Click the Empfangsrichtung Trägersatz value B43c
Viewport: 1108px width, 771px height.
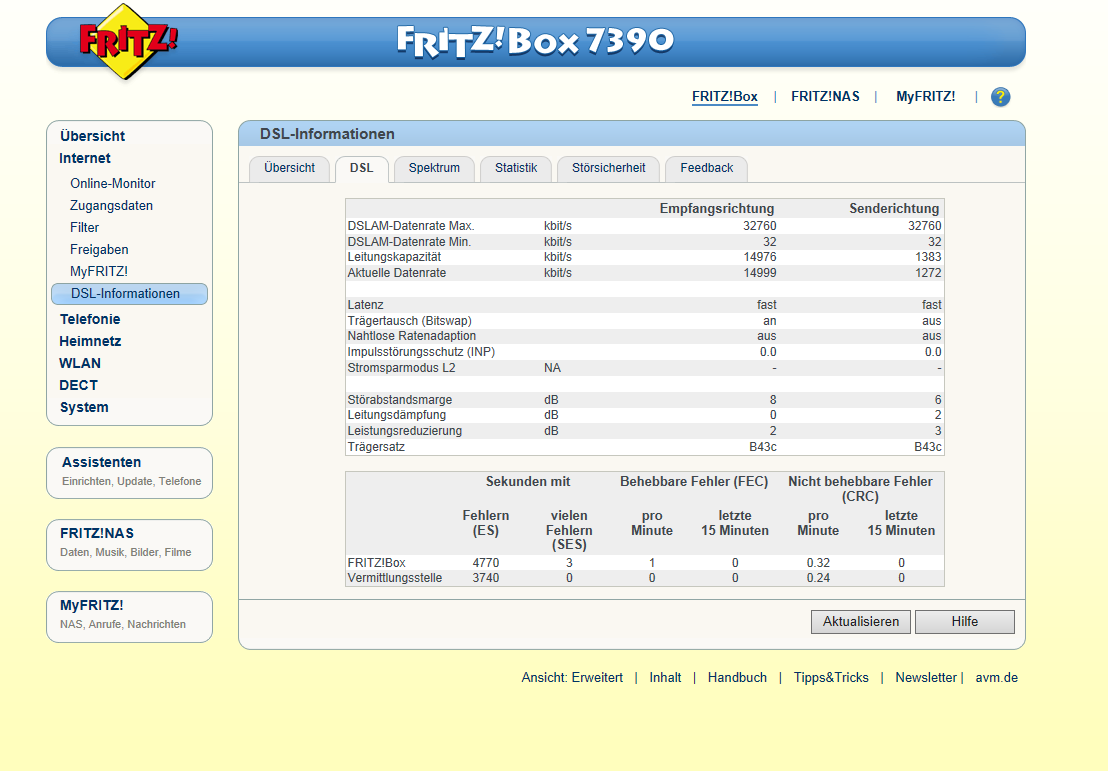(762, 447)
